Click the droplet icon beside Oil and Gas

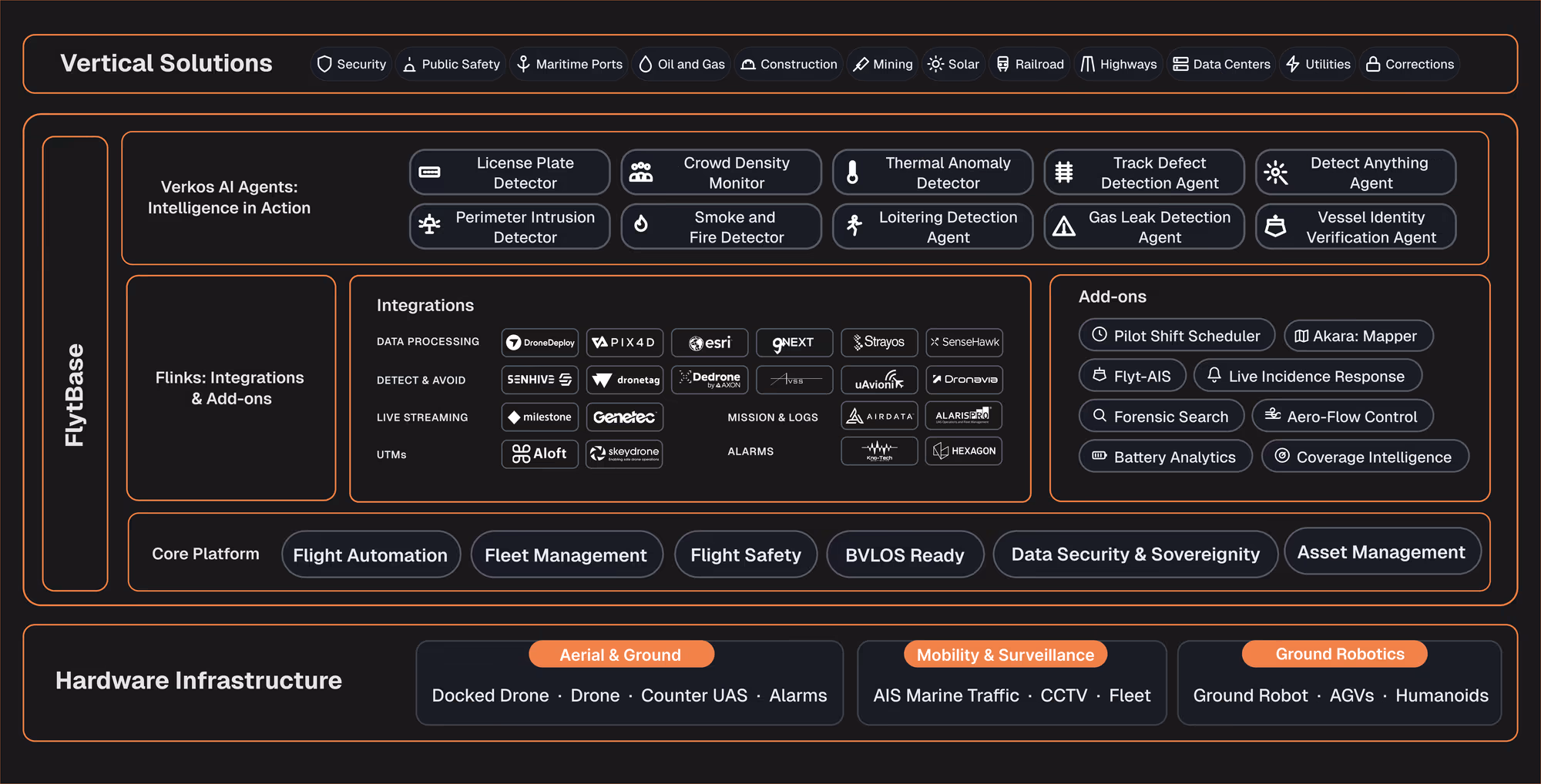click(x=646, y=64)
